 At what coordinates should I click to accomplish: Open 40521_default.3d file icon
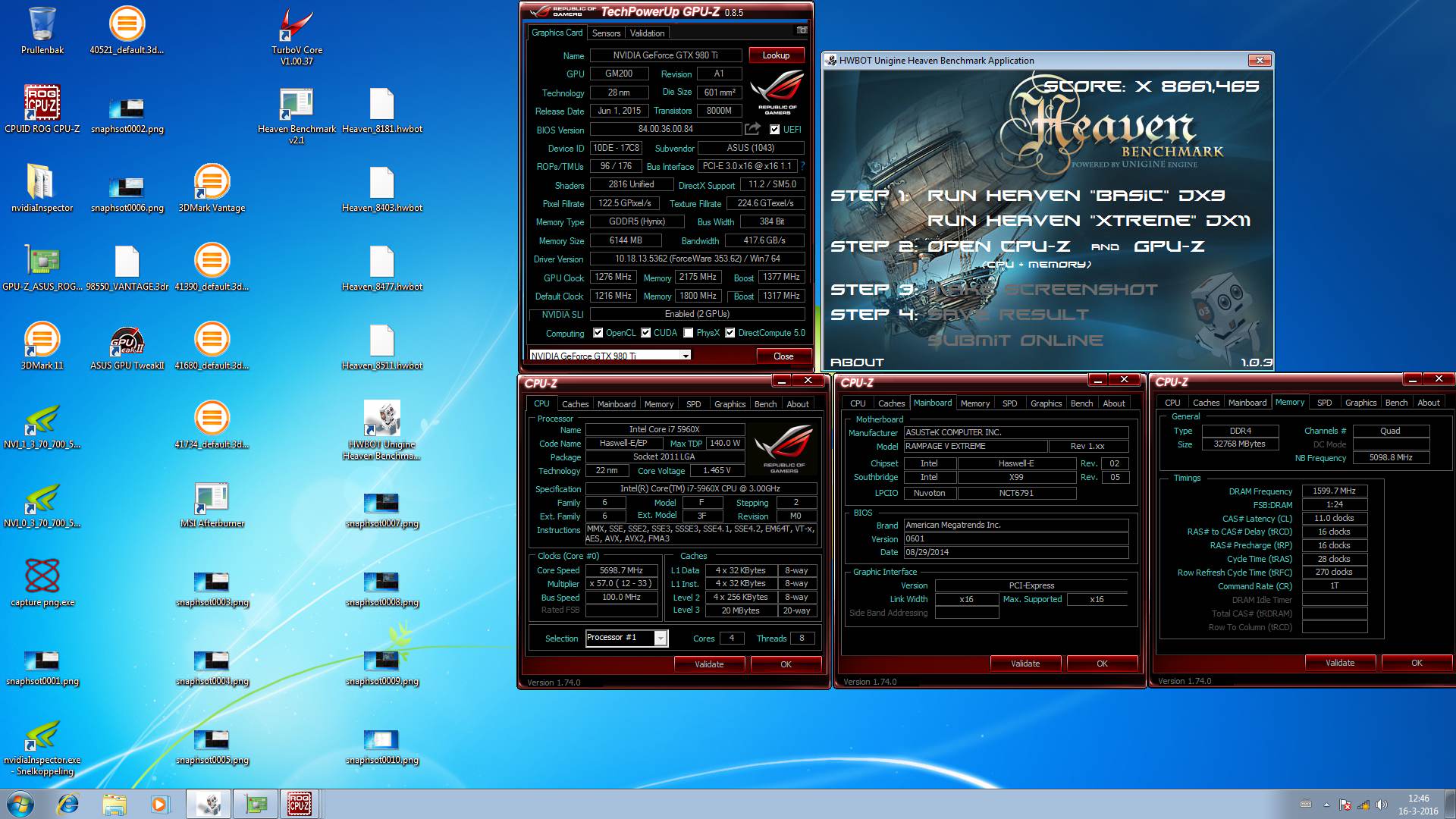pyautogui.click(x=127, y=30)
